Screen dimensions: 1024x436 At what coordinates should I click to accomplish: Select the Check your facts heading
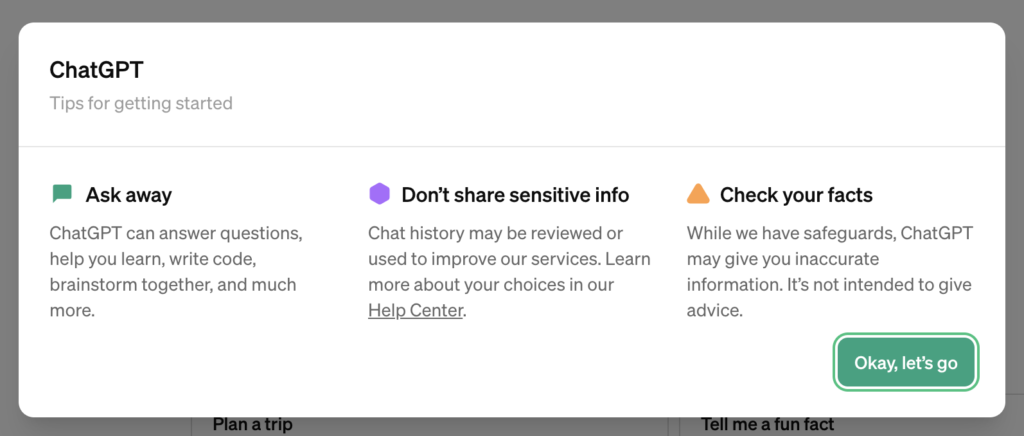click(796, 195)
